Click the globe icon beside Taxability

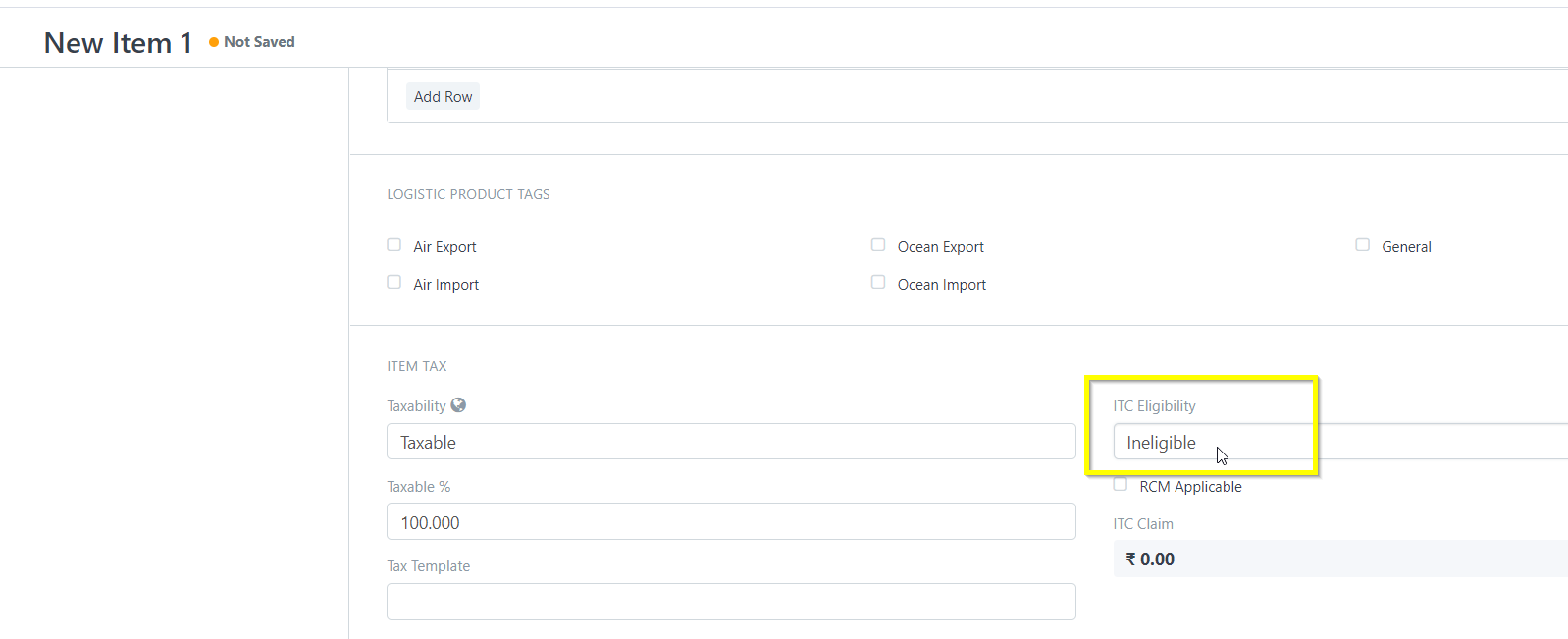(x=458, y=404)
